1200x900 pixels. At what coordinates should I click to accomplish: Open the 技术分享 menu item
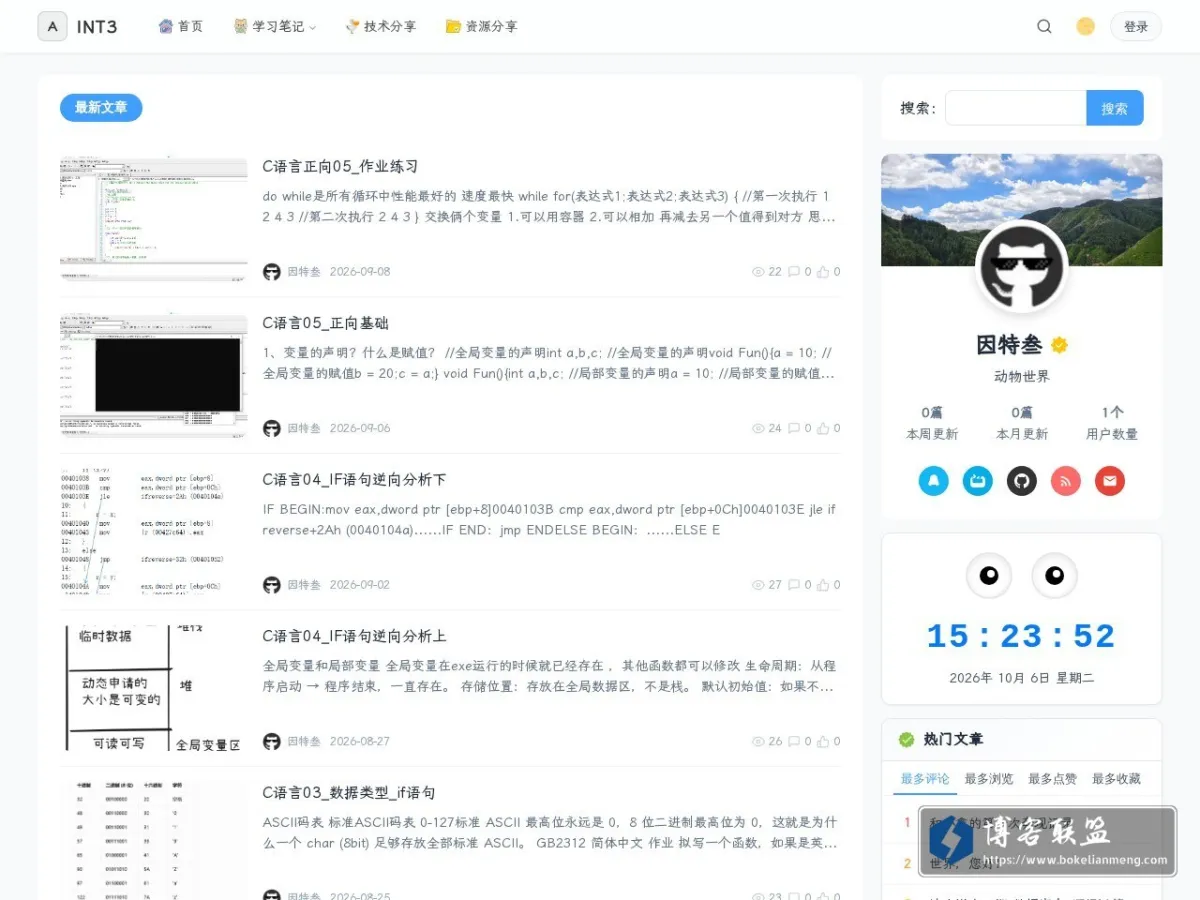click(x=380, y=27)
